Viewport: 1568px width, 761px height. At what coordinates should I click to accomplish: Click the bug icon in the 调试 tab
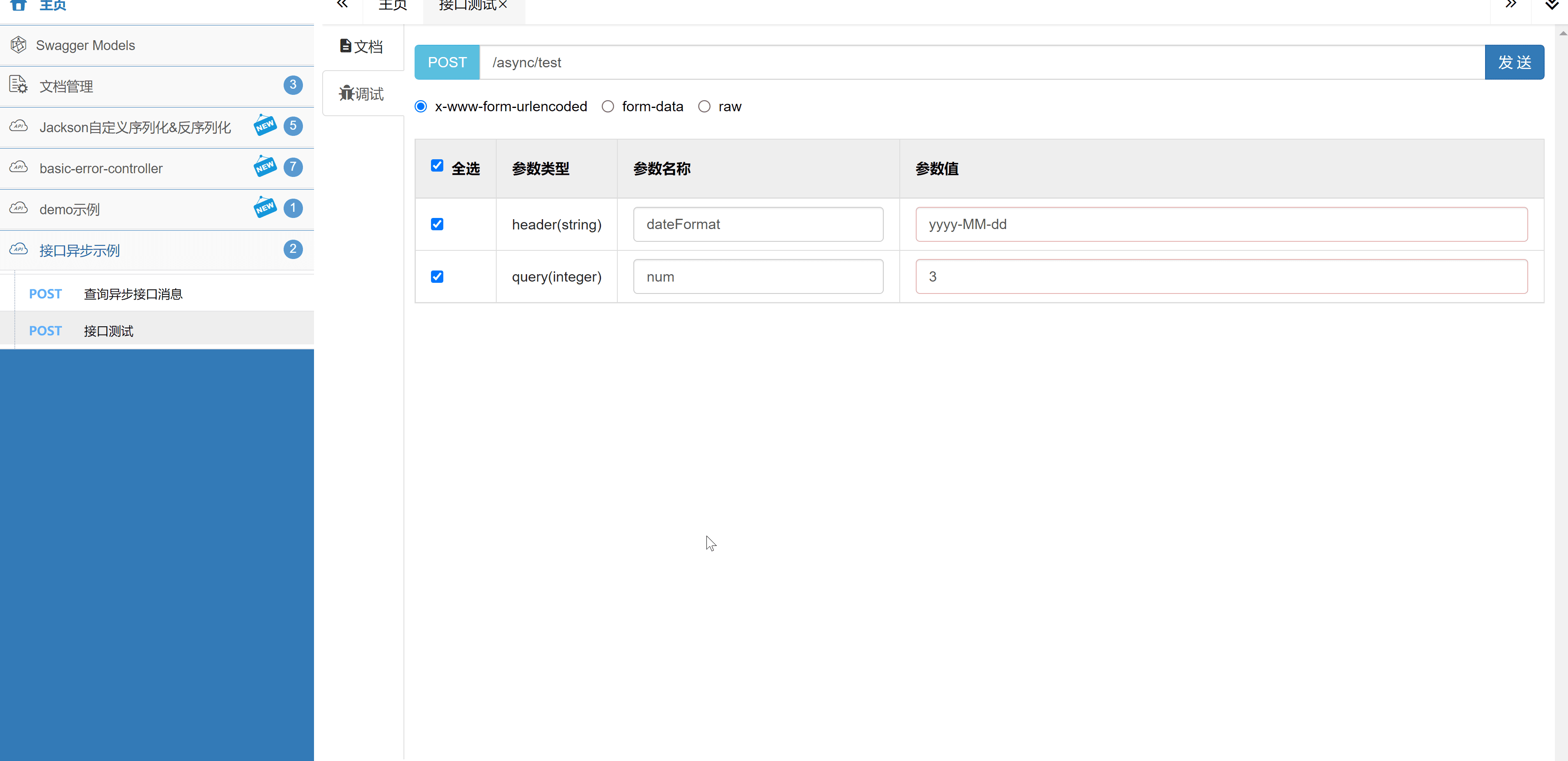point(346,93)
